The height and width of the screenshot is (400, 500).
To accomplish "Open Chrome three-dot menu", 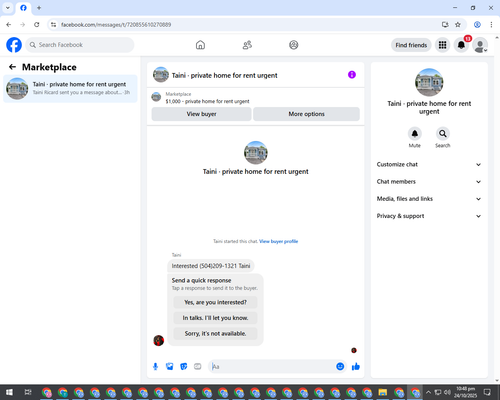I will pos(491,25).
